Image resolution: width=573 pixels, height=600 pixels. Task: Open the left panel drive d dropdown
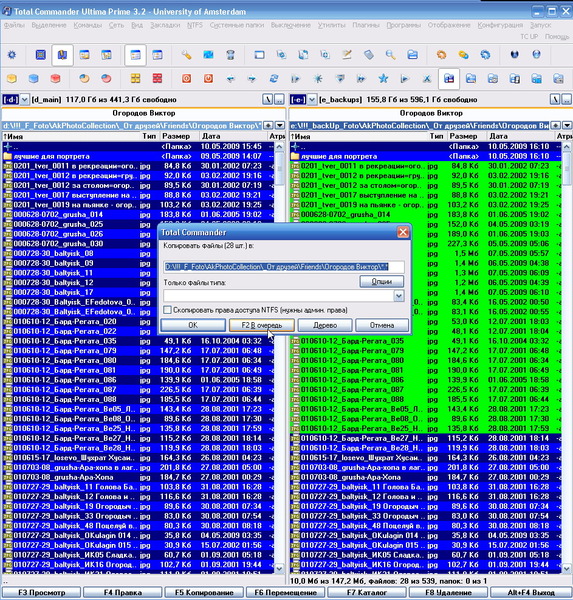point(24,100)
